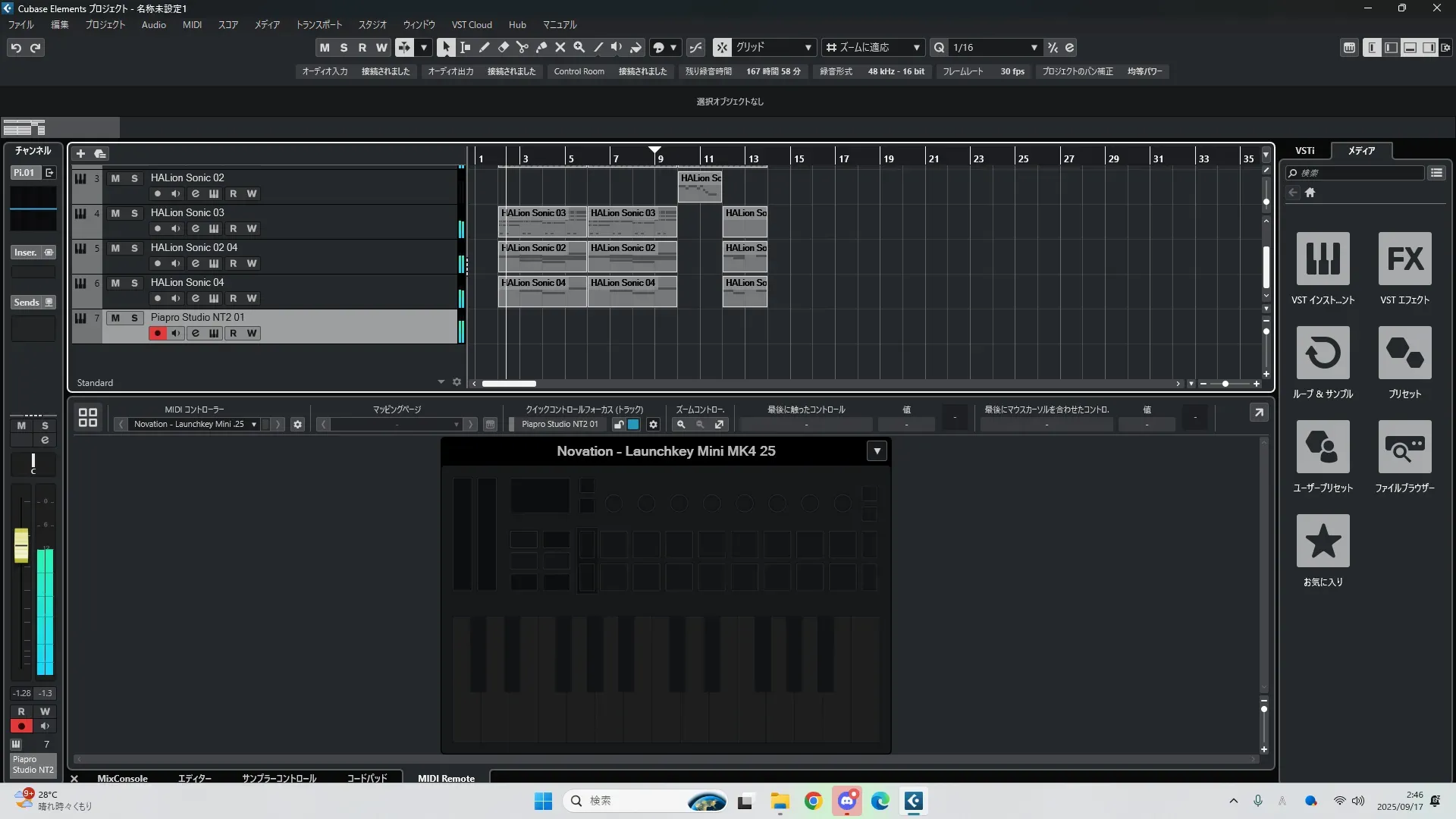
Task: Open the 1/16 quantize preset dropdown
Action: (1034, 47)
